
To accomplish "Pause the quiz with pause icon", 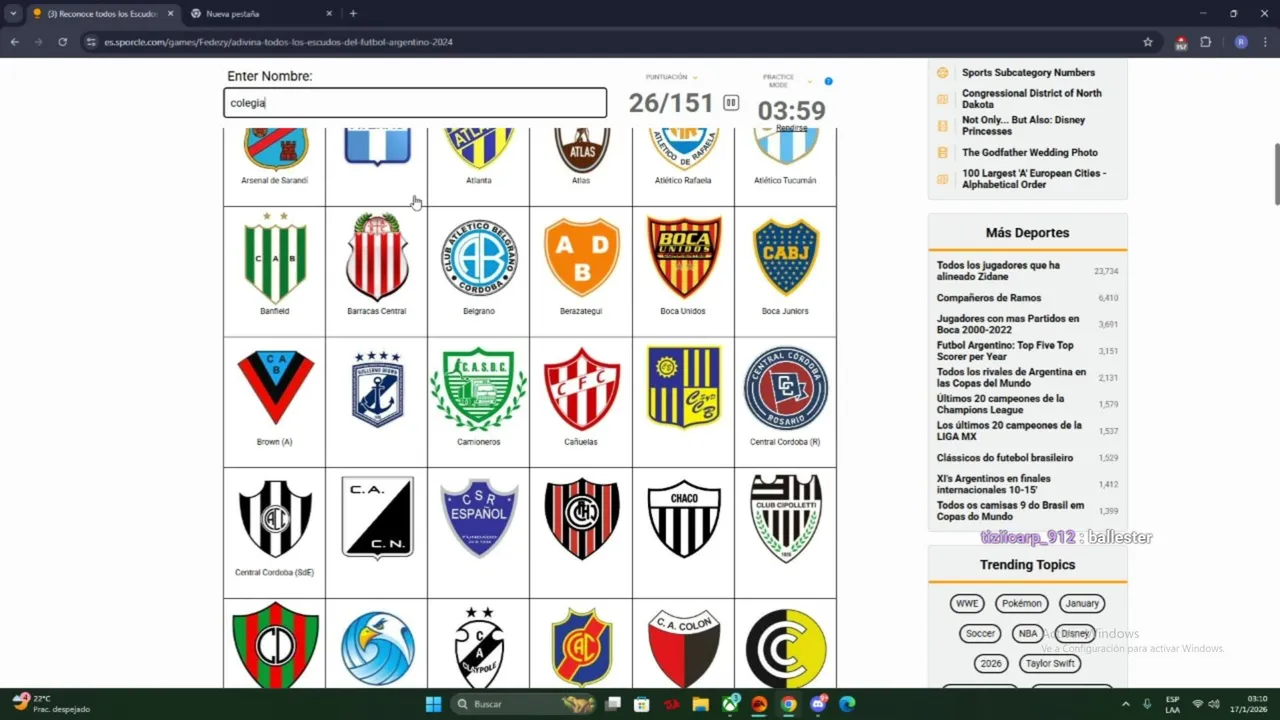I will coord(731,103).
